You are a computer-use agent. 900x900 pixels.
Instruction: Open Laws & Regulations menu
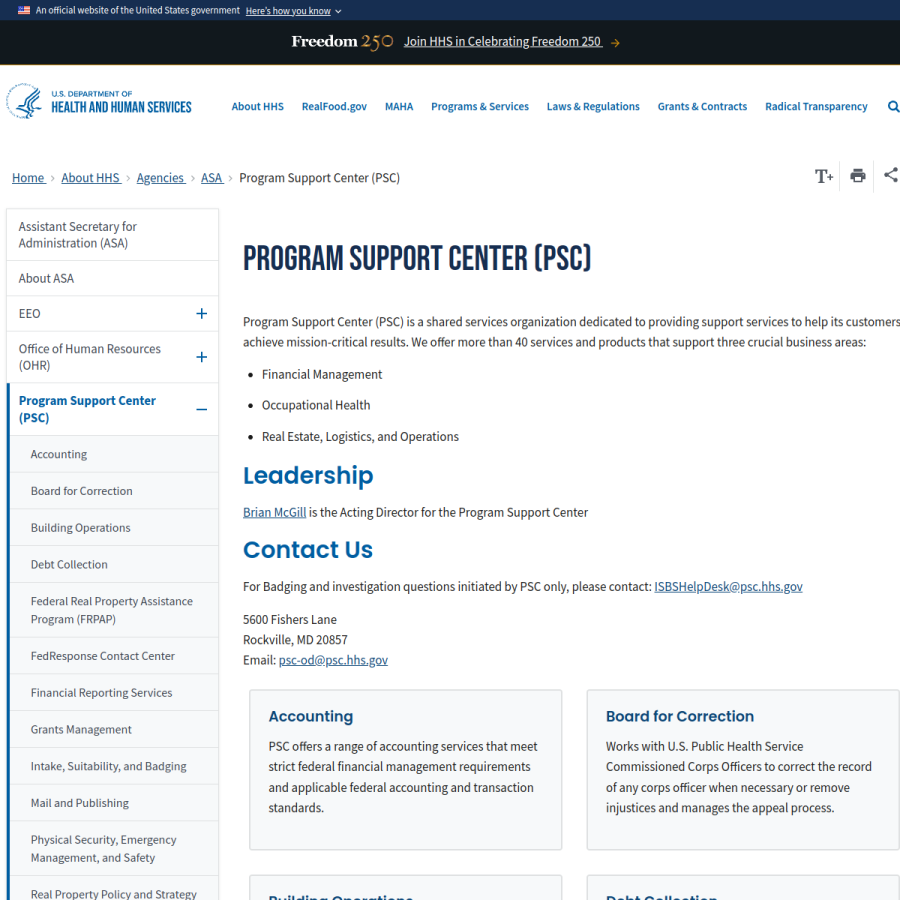point(593,107)
